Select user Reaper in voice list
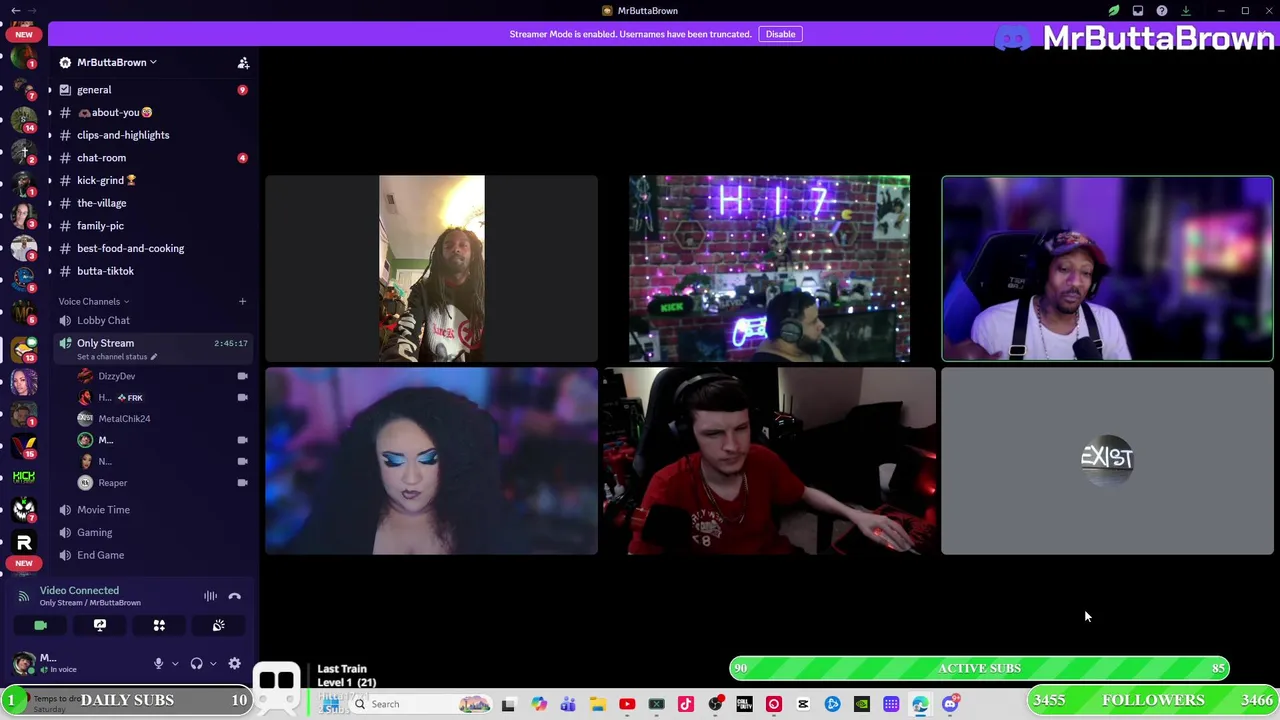 point(112,483)
